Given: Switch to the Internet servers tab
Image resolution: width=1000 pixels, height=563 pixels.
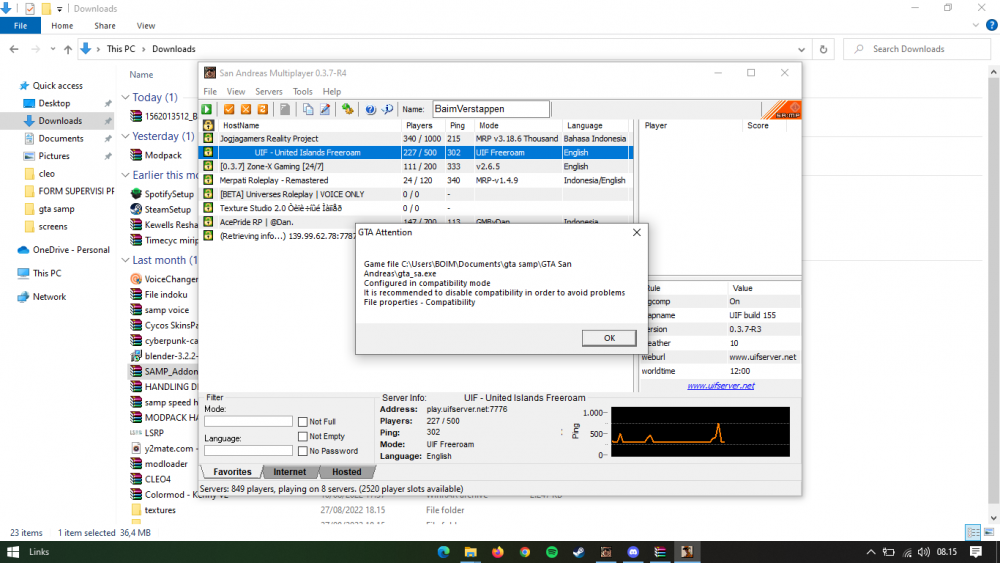Looking at the screenshot, I should [x=290, y=472].
